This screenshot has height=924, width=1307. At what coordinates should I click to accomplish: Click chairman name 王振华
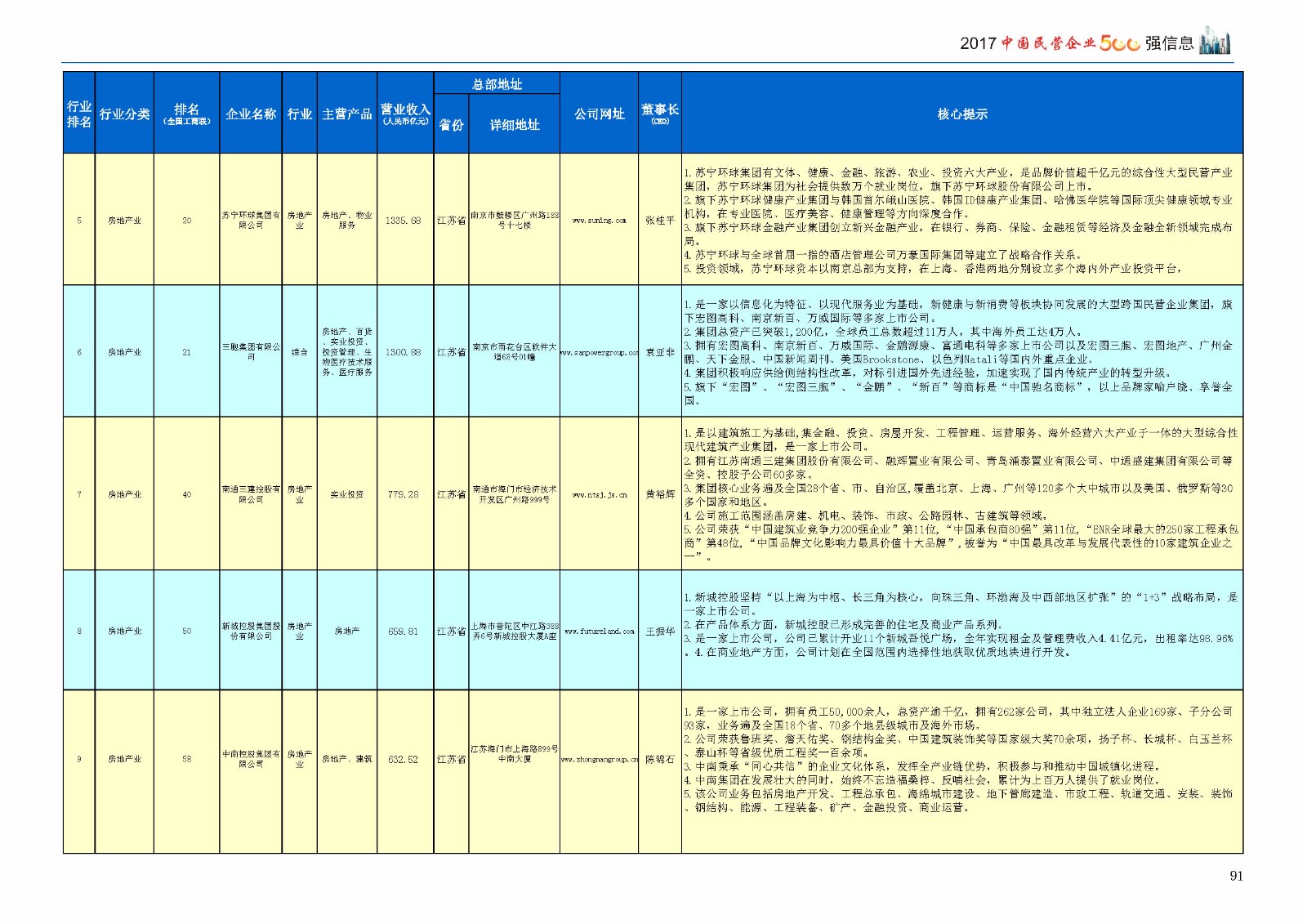pyautogui.click(x=660, y=632)
